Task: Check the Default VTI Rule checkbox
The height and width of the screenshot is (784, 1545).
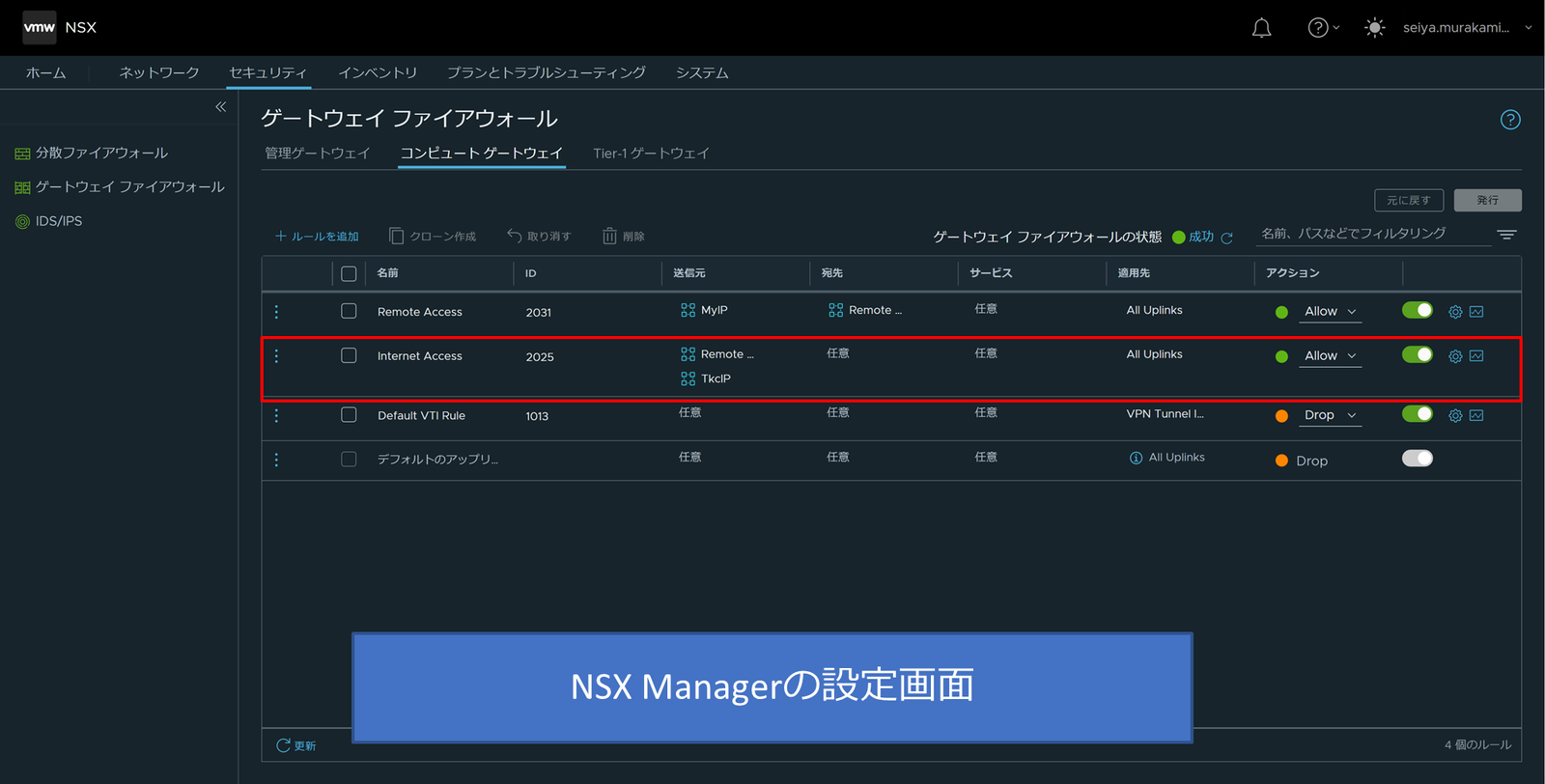Action: 349,414
